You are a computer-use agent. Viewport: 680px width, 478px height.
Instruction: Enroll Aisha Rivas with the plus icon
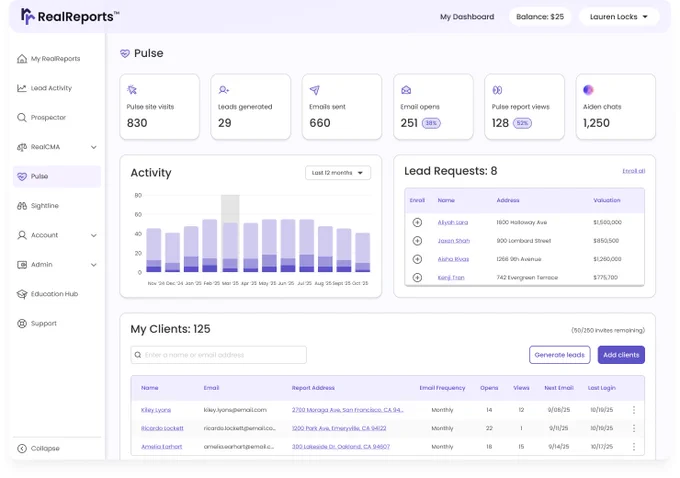[417, 259]
